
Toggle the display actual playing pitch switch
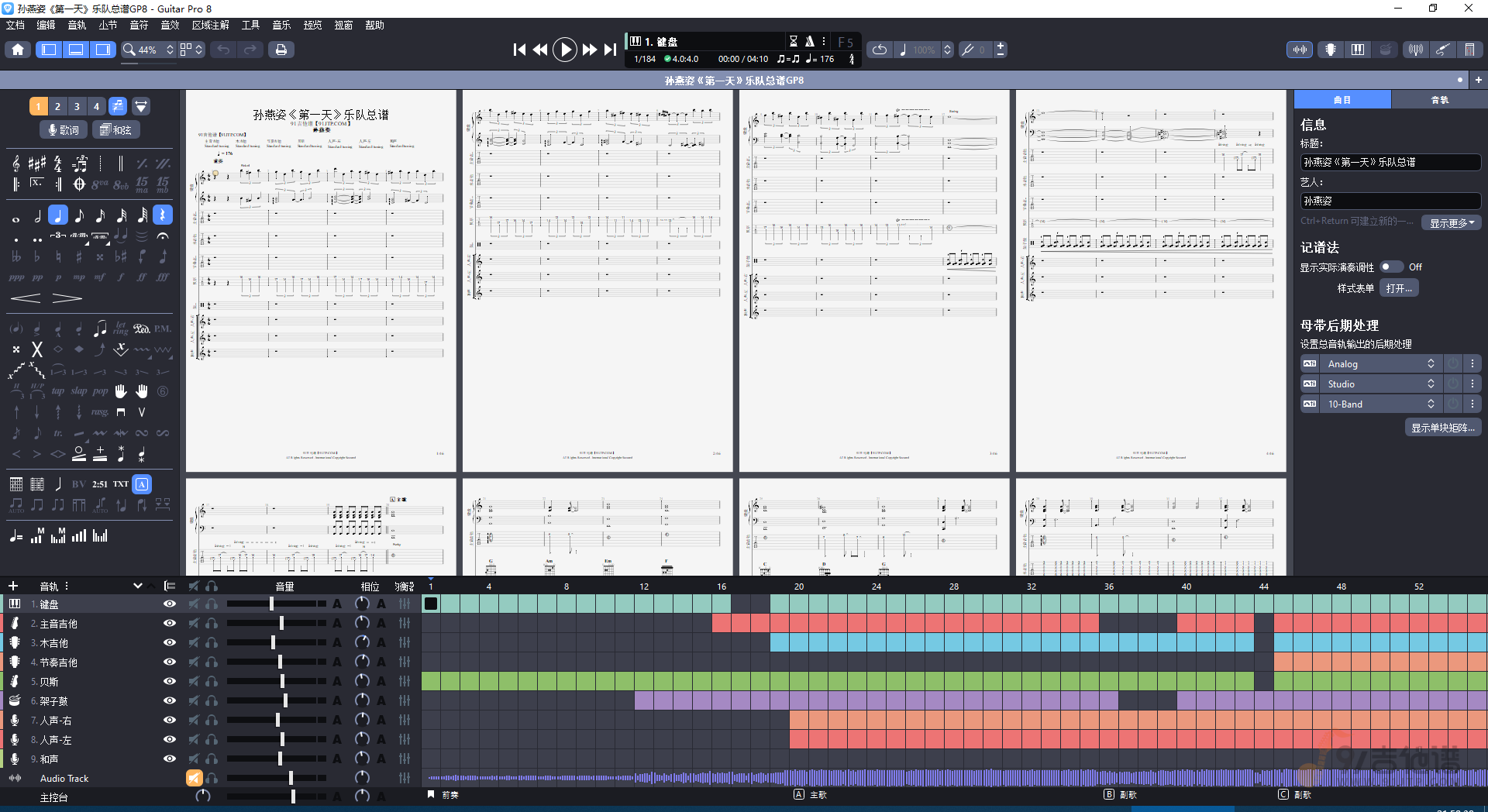(x=1392, y=267)
